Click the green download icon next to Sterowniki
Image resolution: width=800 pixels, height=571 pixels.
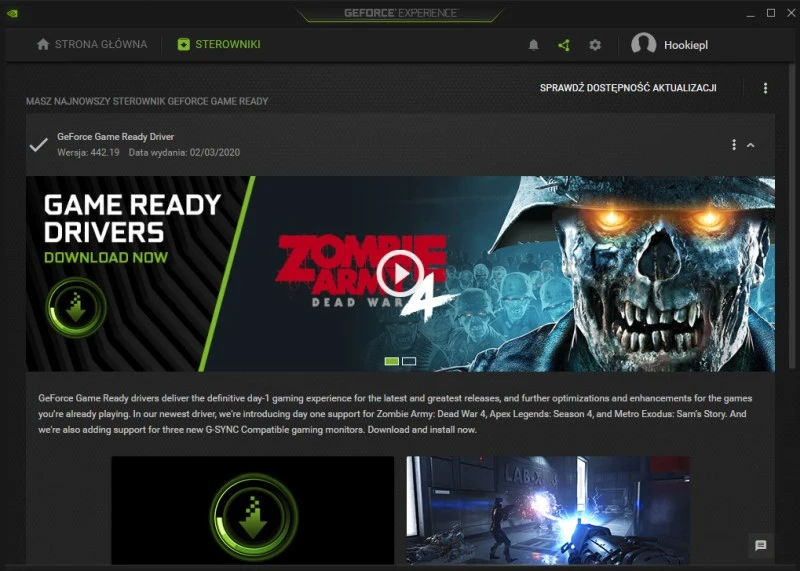click(x=183, y=44)
